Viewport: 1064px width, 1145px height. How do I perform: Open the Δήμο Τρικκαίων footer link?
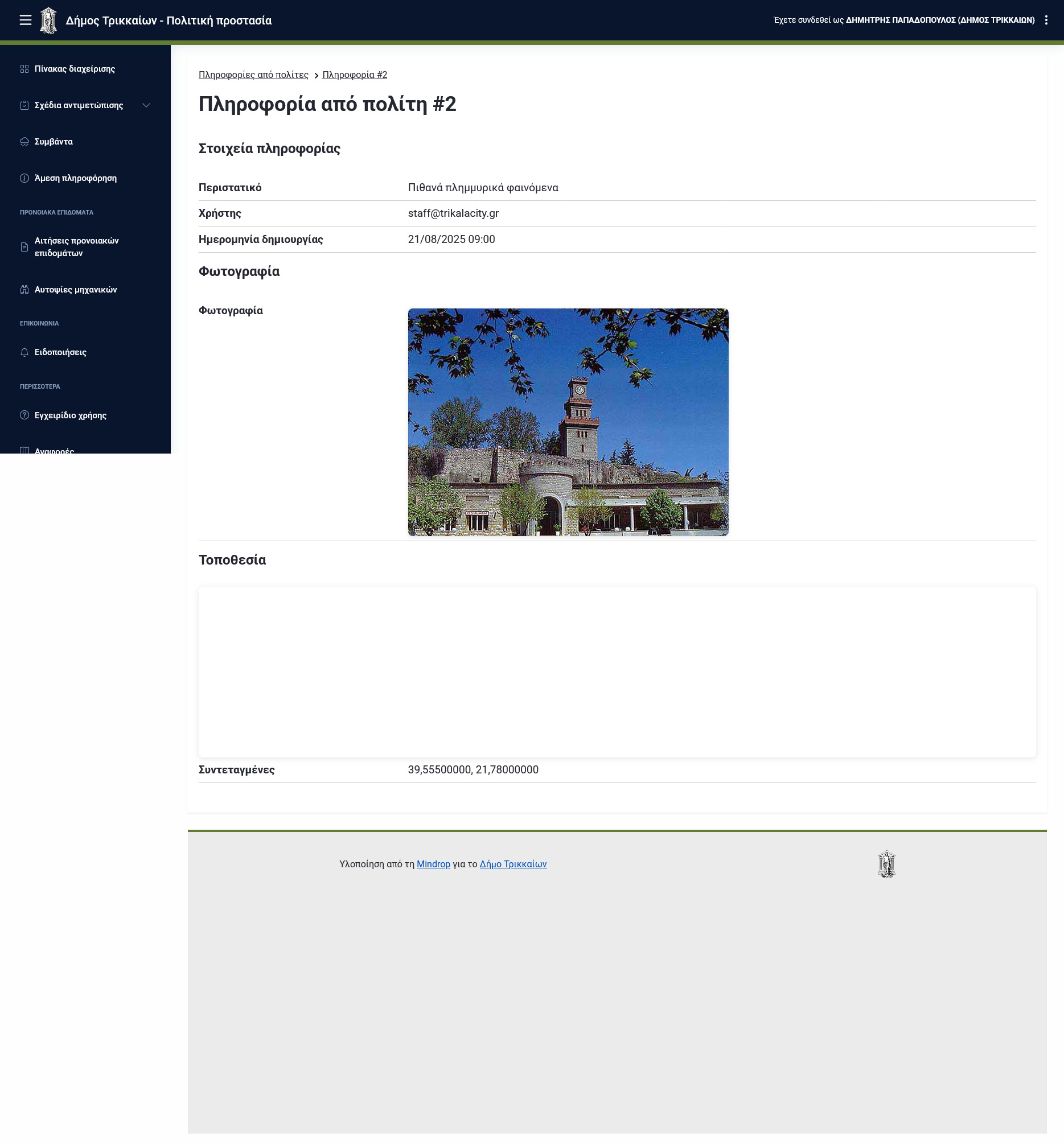[513, 864]
